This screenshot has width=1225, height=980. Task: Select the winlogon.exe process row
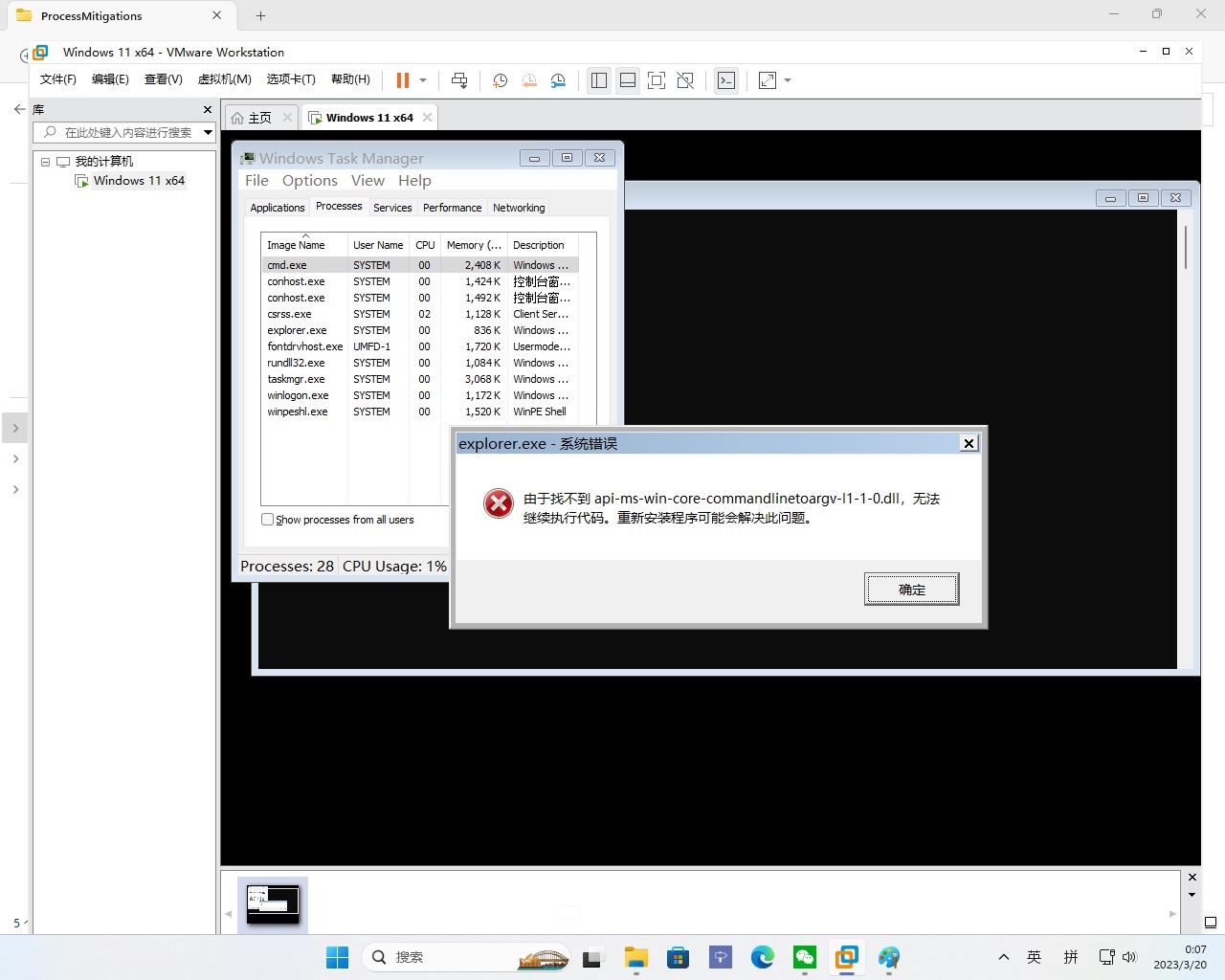(420, 395)
